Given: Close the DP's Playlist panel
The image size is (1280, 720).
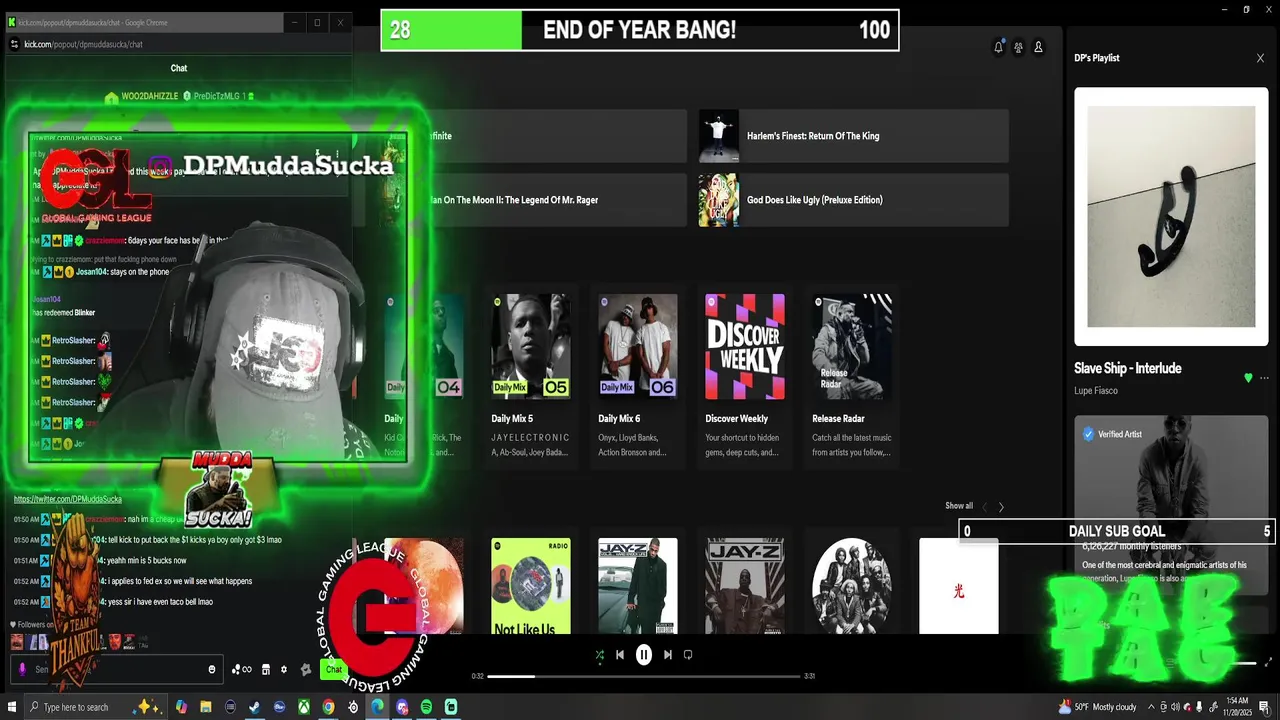Looking at the screenshot, I should [1260, 58].
